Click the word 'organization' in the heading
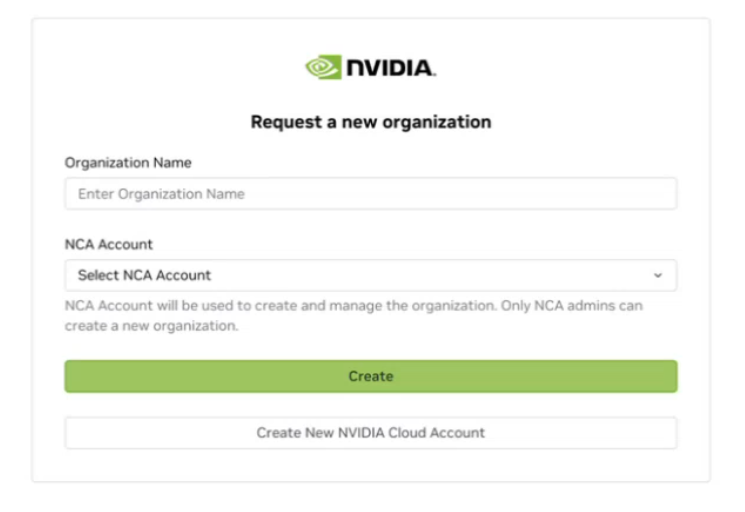 (x=437, y=123)
